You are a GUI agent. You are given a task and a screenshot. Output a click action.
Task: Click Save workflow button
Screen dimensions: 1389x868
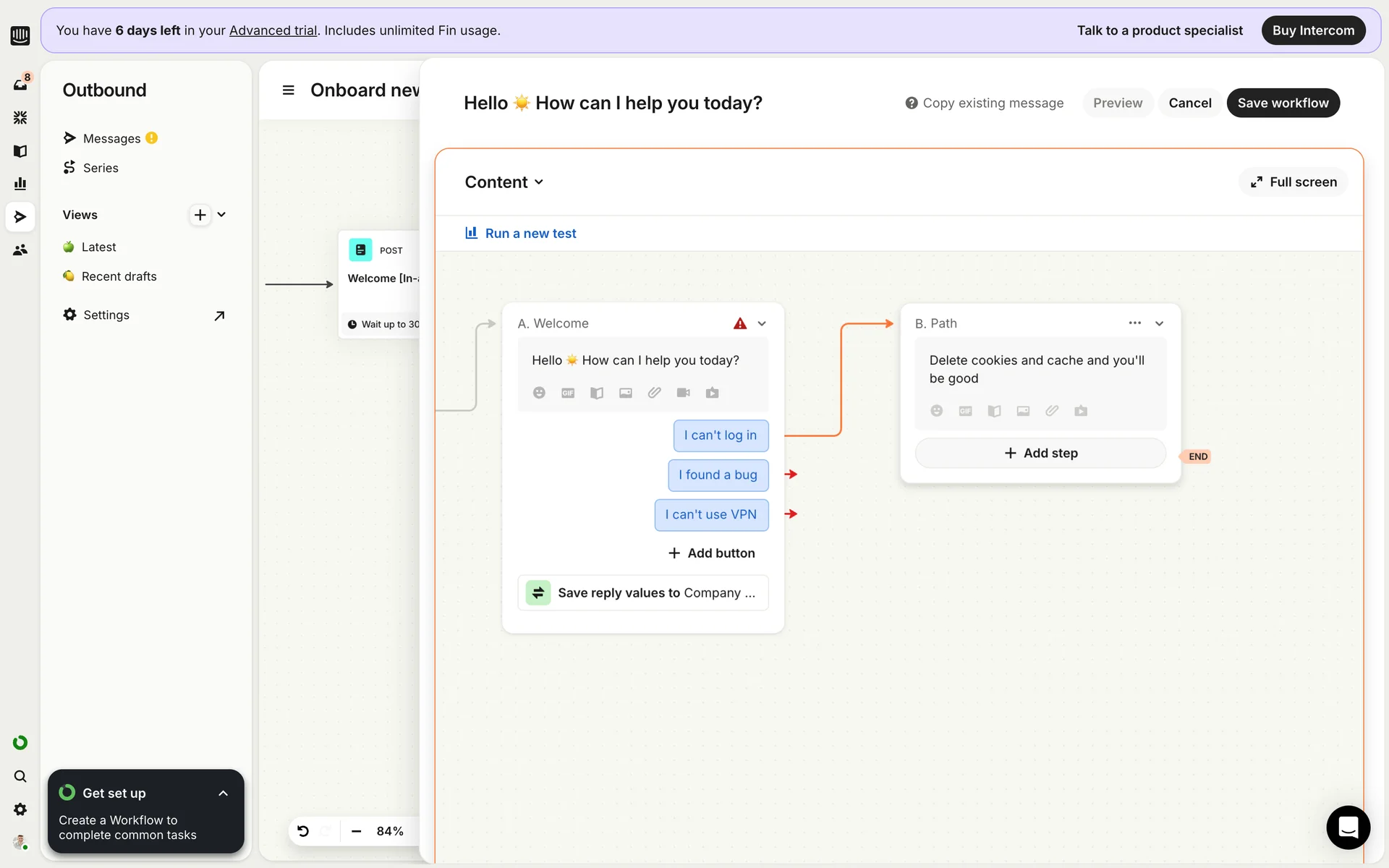click(1283, 103)
